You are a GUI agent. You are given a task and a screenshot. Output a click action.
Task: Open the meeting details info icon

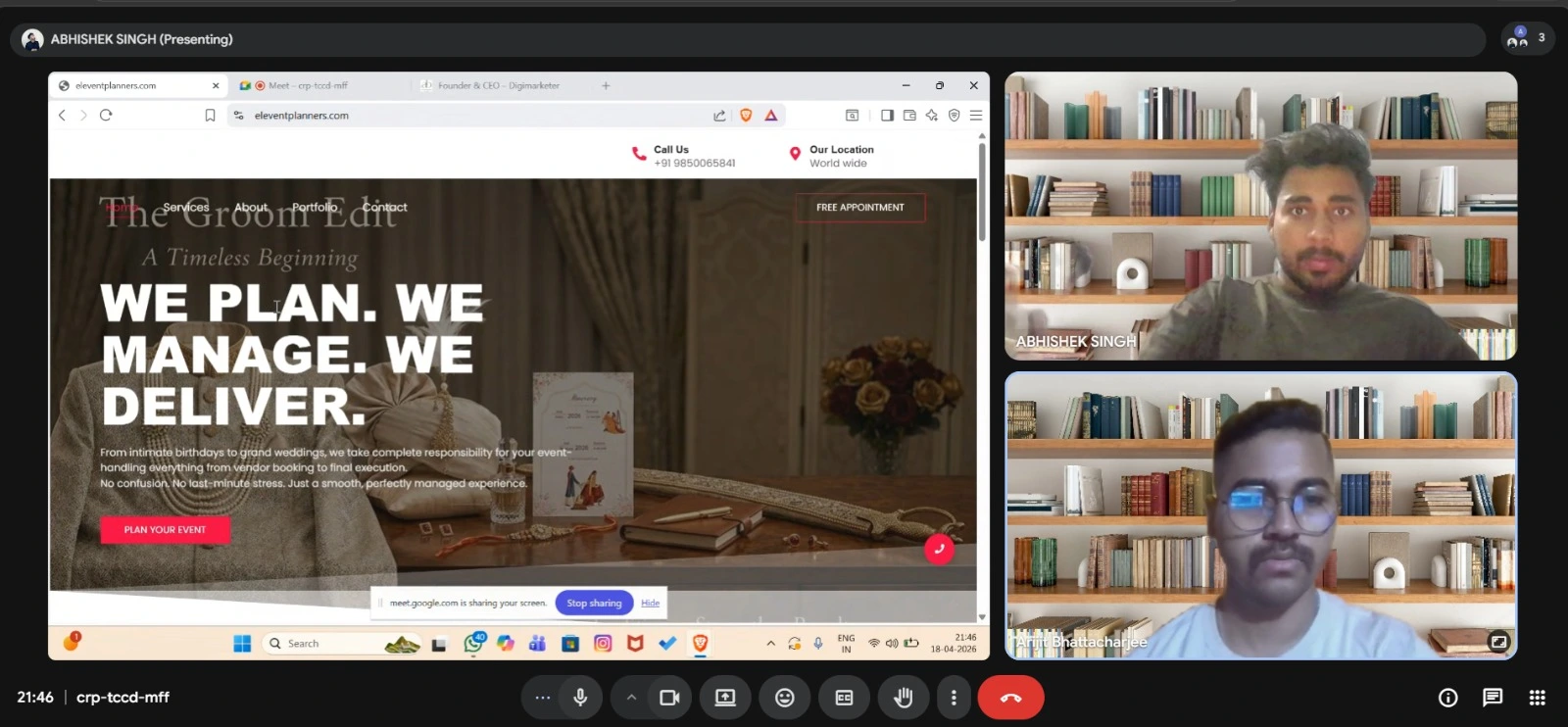coord(1447,698)
